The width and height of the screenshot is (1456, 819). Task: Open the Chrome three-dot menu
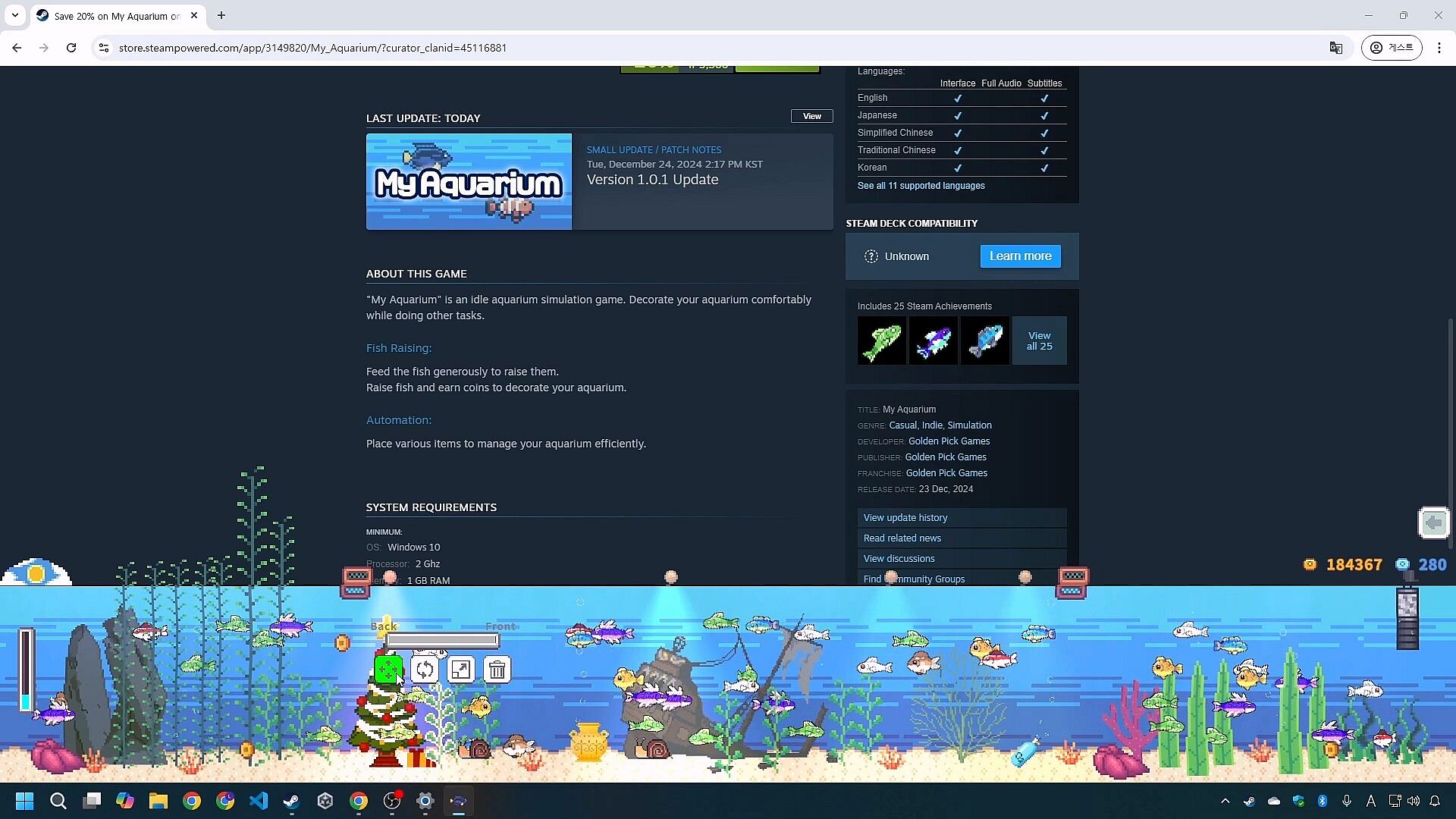(x=1439, y=48)
